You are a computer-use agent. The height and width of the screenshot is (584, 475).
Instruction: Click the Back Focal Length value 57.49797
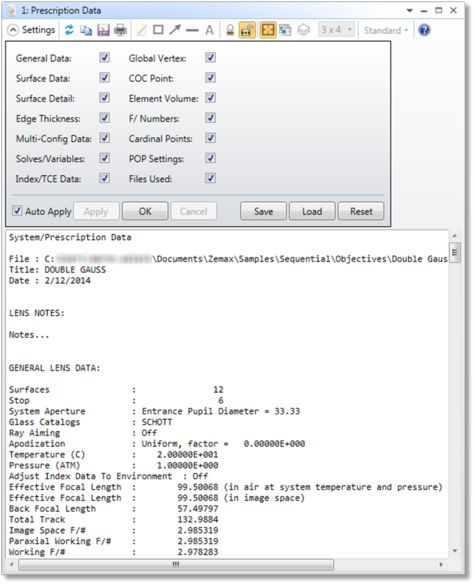tap(198, 508)
